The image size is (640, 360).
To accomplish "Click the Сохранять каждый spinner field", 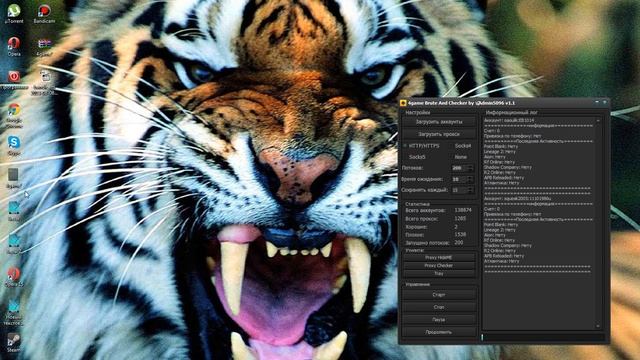I will click(x=462, y=190).
